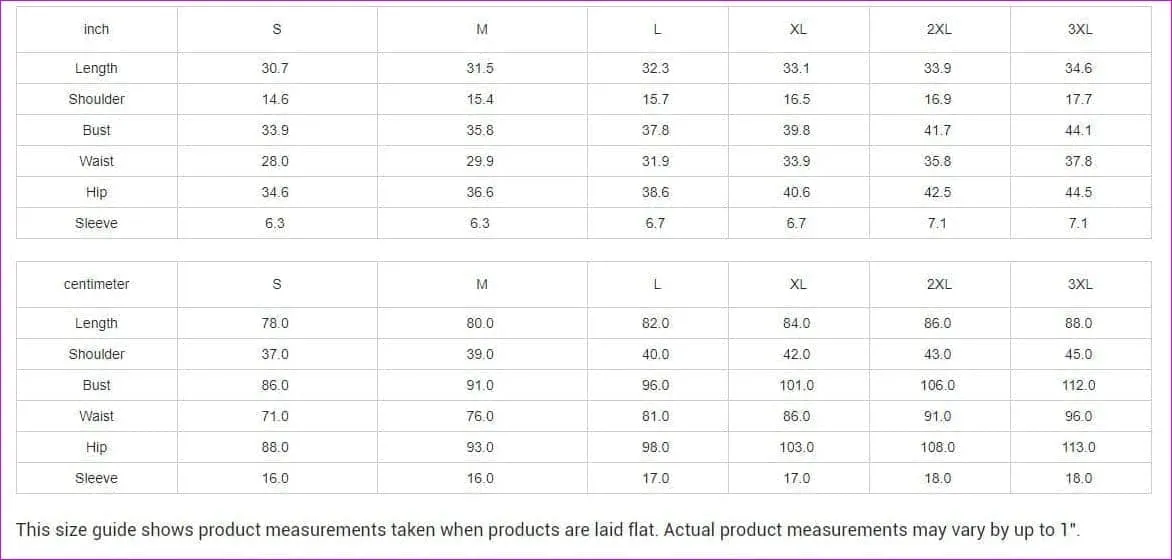Click the Sleeve value 7.1 under 2XL
Screen dimensions: 1172x560
click(937, 223)
